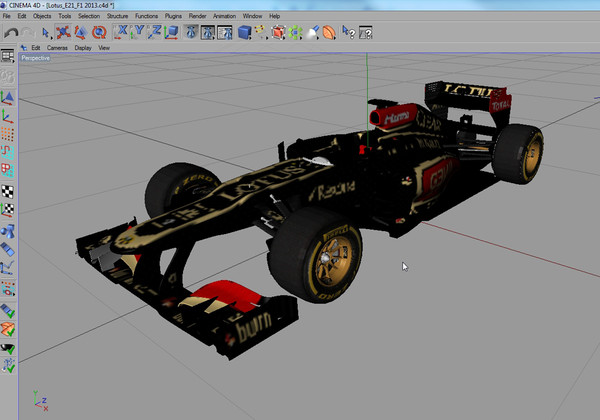The height and width of the screenshot is (420, 600).
Task: Open the layout switcher icon in sidebar
Action: coord(8,56)
